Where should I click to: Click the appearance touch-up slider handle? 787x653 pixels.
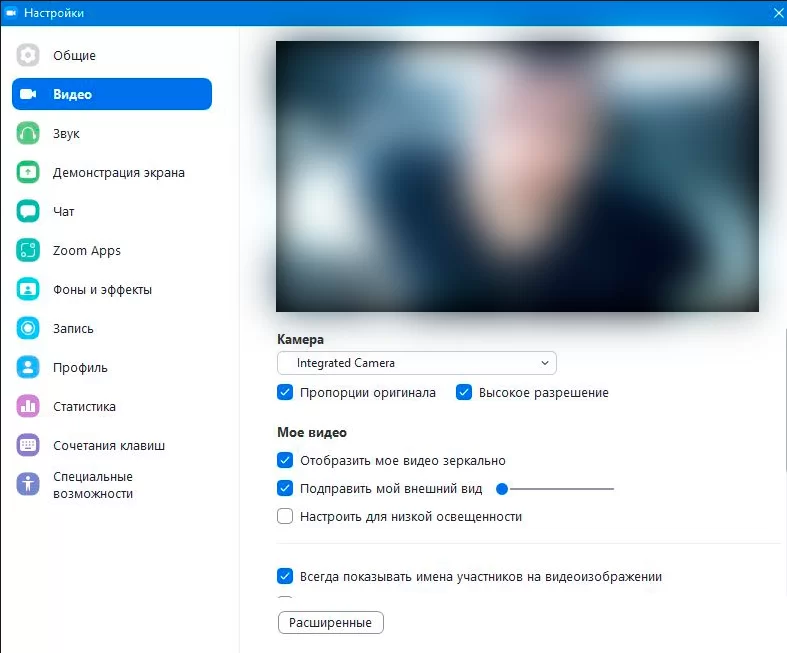click(x=502, y=488)
